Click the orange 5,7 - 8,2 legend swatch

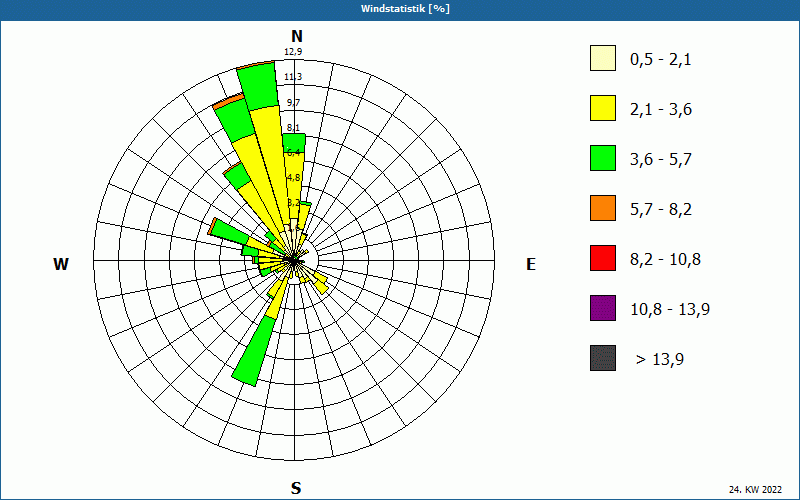pyautogui.click(x=603, y=208)
